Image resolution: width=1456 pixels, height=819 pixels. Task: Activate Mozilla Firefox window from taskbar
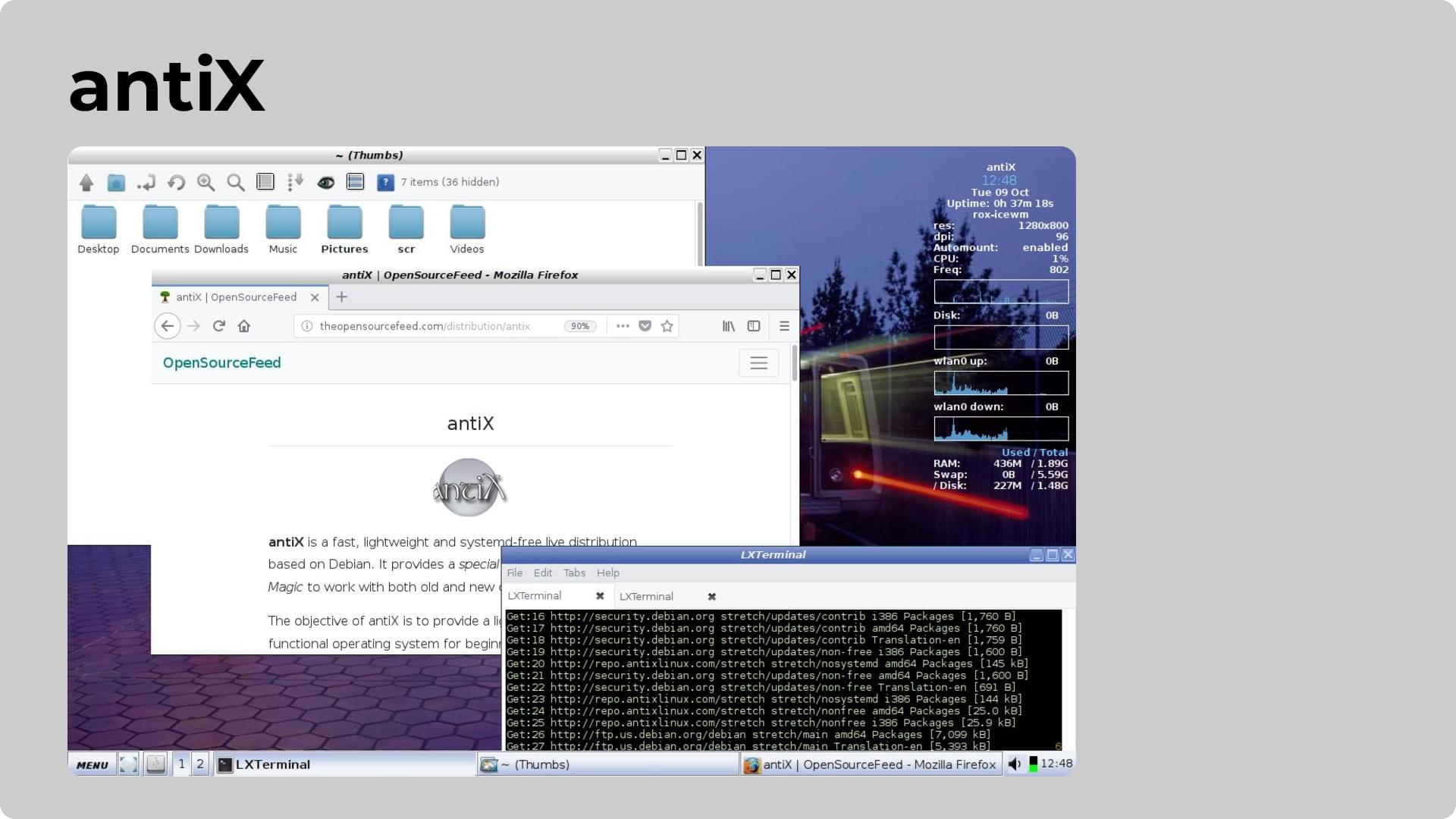[x=871, y=764]
